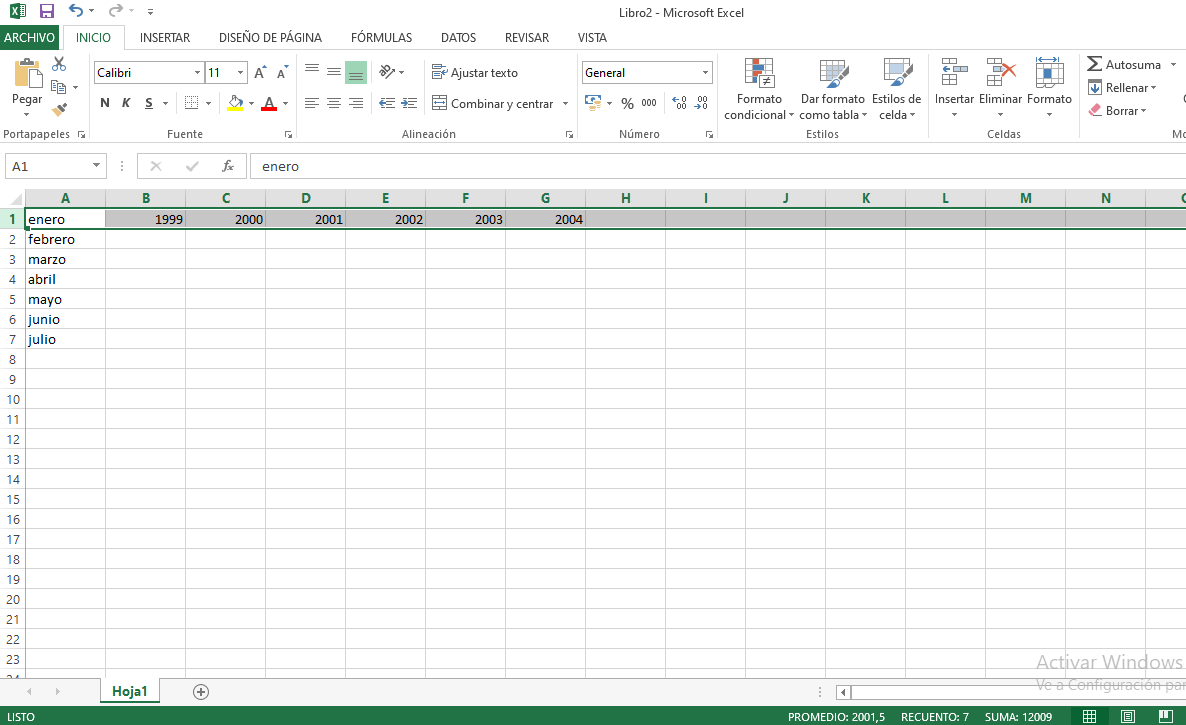Viewport: 1186px width, 725px height.
Task: Increase indent of cell content
Action: click(409, 103)
